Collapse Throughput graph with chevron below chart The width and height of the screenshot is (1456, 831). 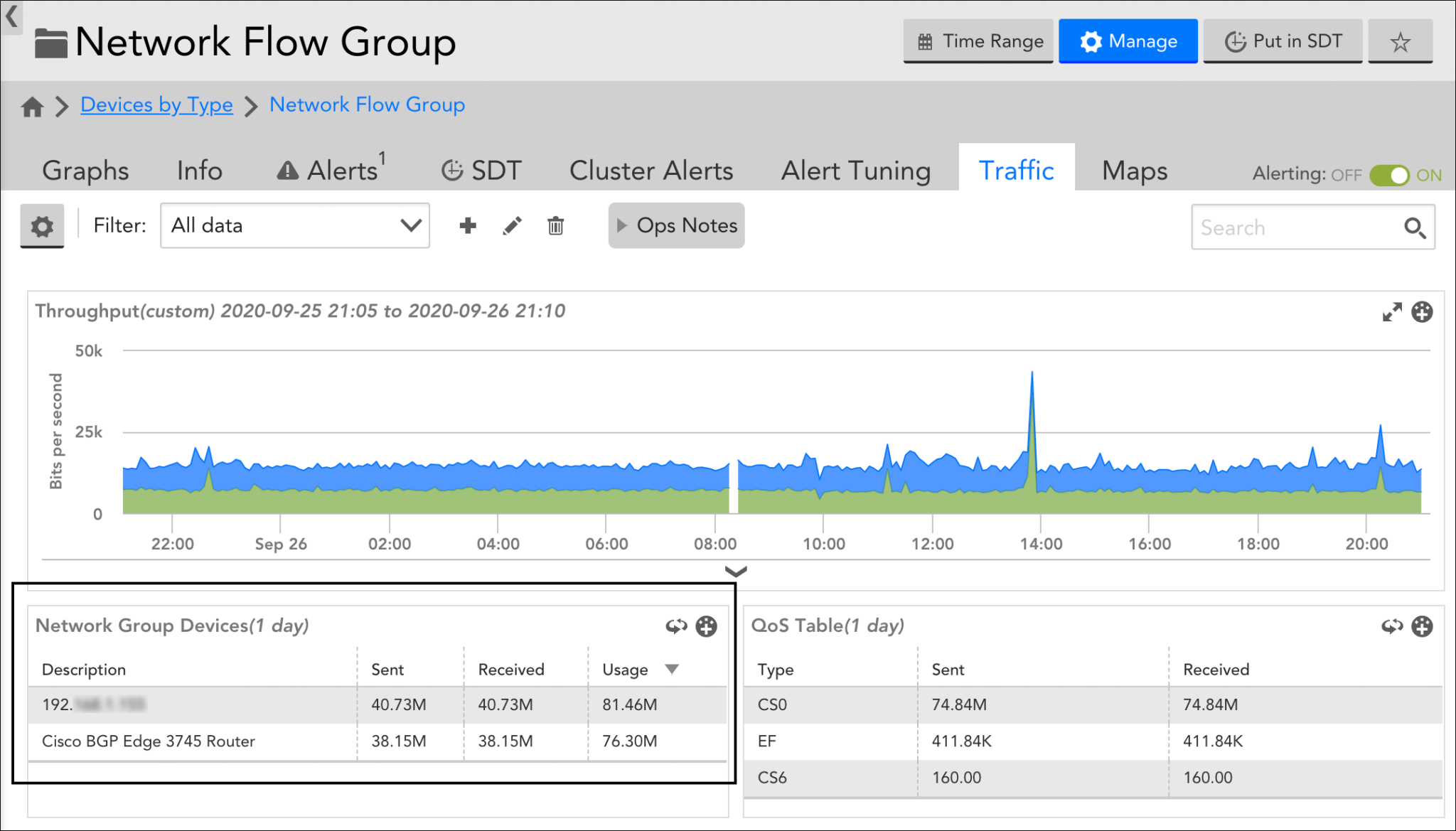pos(735,571)
